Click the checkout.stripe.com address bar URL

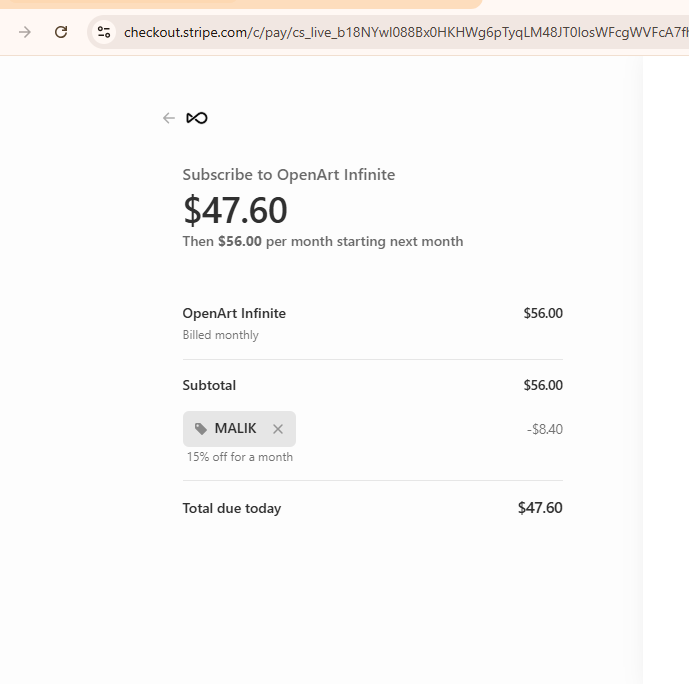click(400, 32)
